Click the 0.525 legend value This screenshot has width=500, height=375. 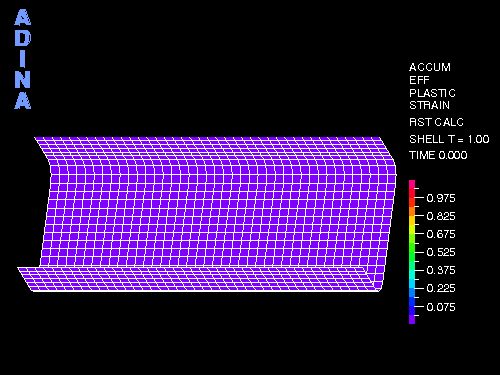441,252
